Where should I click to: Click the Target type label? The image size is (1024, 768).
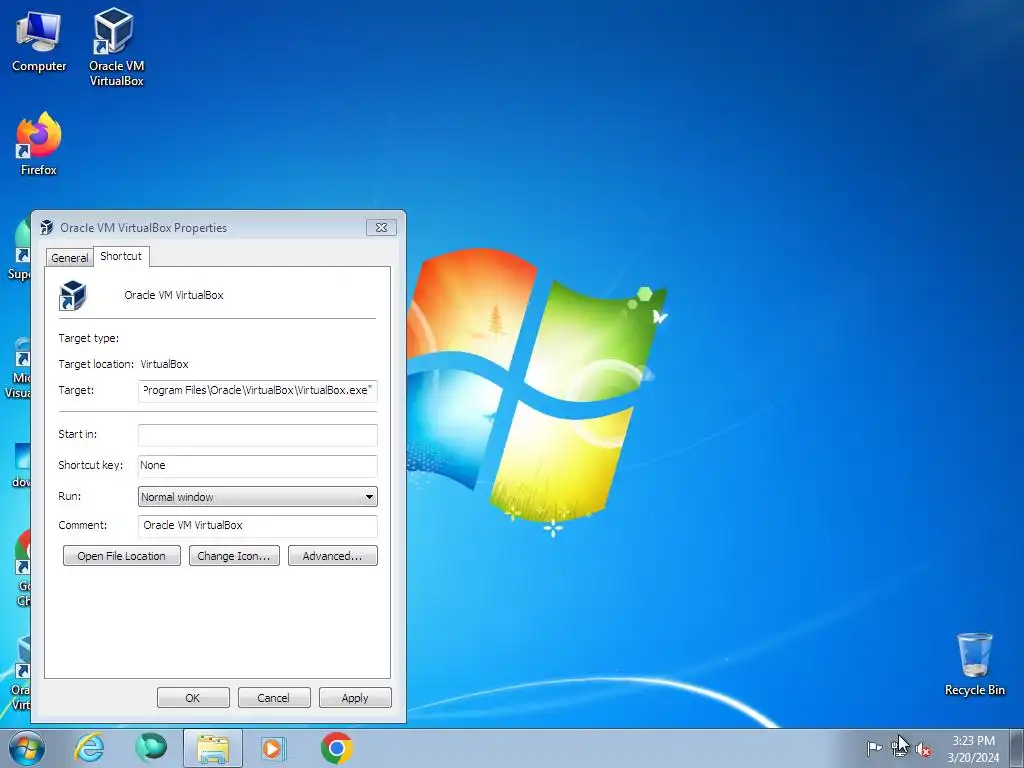(89, 338)
